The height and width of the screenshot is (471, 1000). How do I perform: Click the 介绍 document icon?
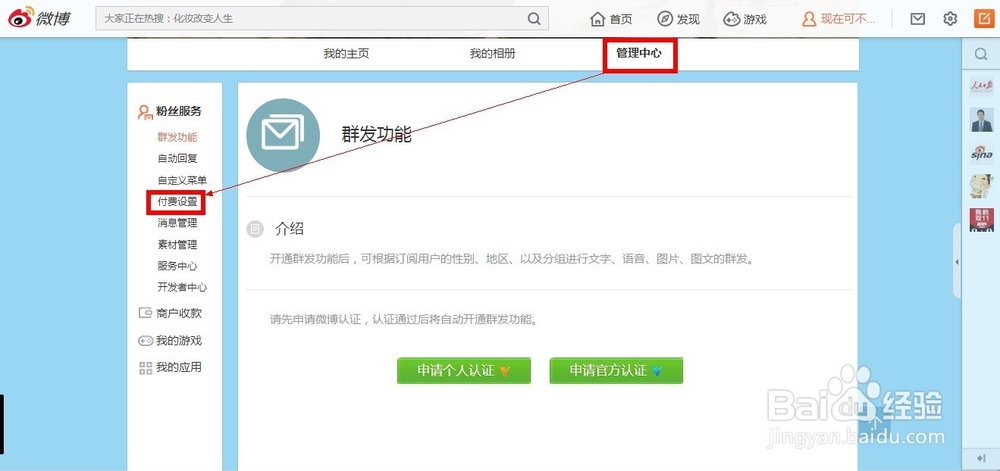255,229
